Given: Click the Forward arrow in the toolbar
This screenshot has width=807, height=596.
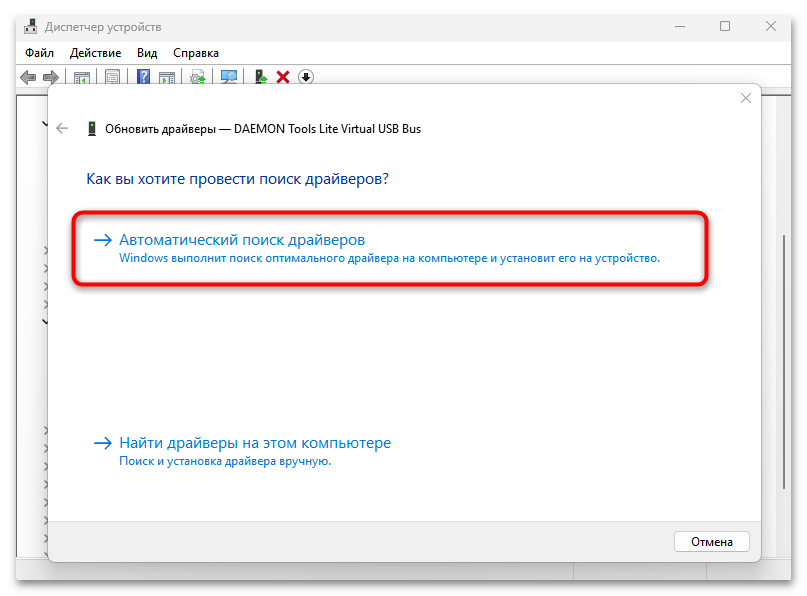Looking at the screenshot, I should coord(49,77).
